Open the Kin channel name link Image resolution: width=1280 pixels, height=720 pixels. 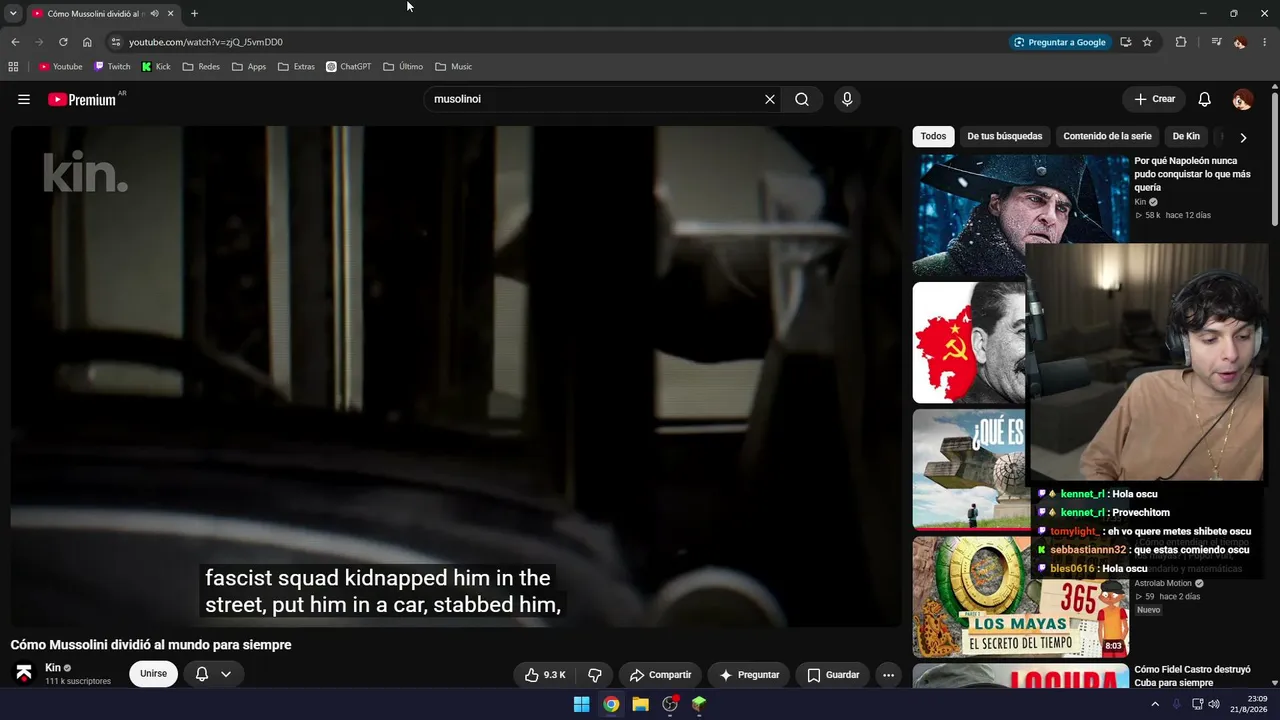coord(53,667)
